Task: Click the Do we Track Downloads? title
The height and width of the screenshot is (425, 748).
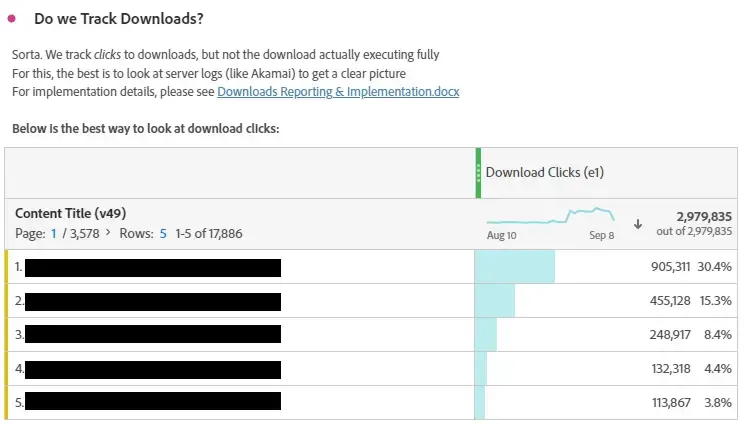Action: [119, 19]
